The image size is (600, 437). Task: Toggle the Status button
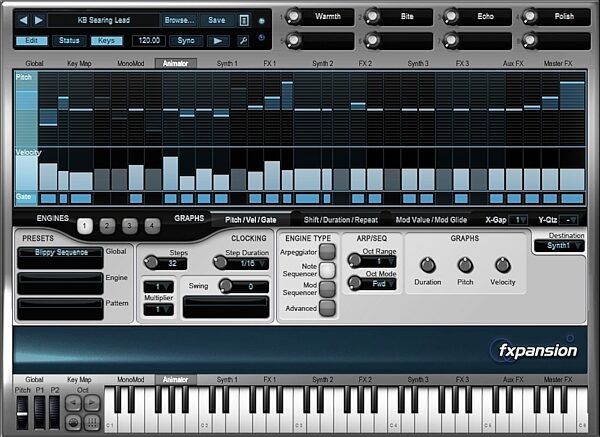tap(69, 41)
